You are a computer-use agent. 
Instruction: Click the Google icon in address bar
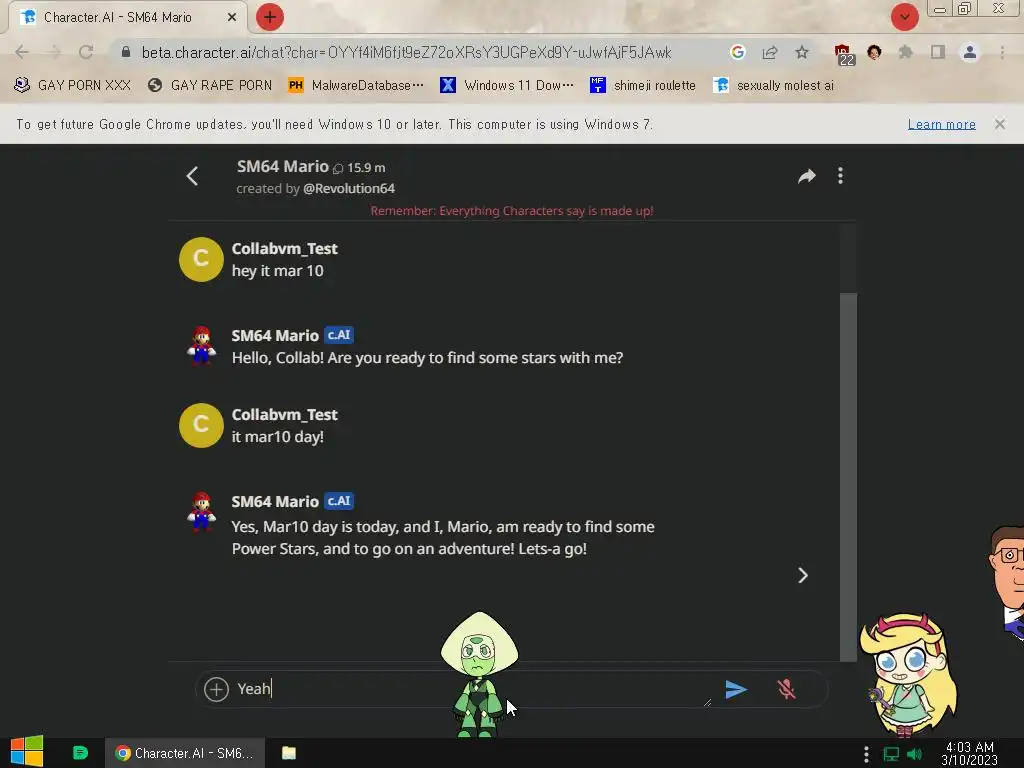click(738, 52)
